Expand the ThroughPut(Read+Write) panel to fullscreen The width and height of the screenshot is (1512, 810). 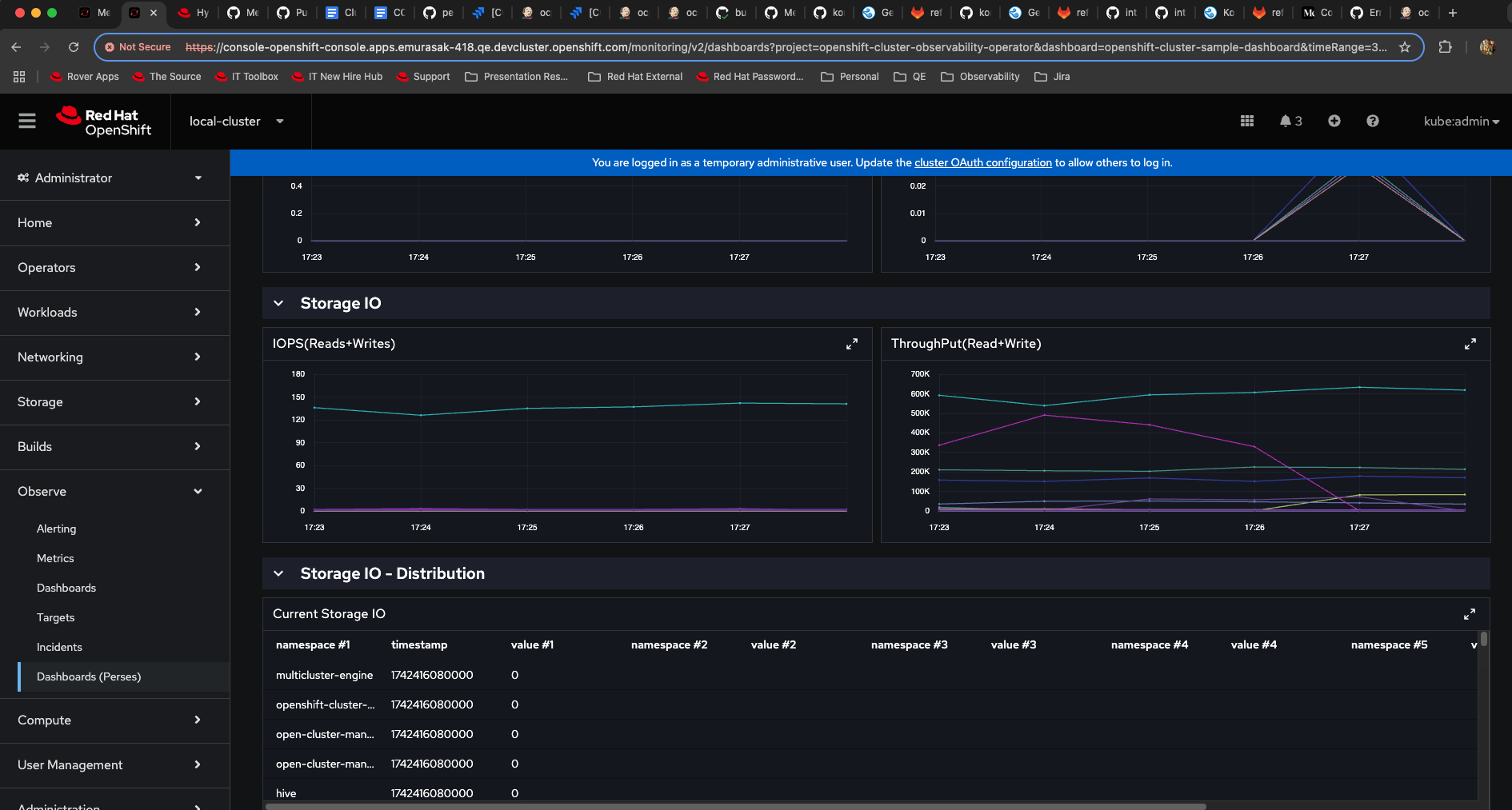click(1470, 344)
